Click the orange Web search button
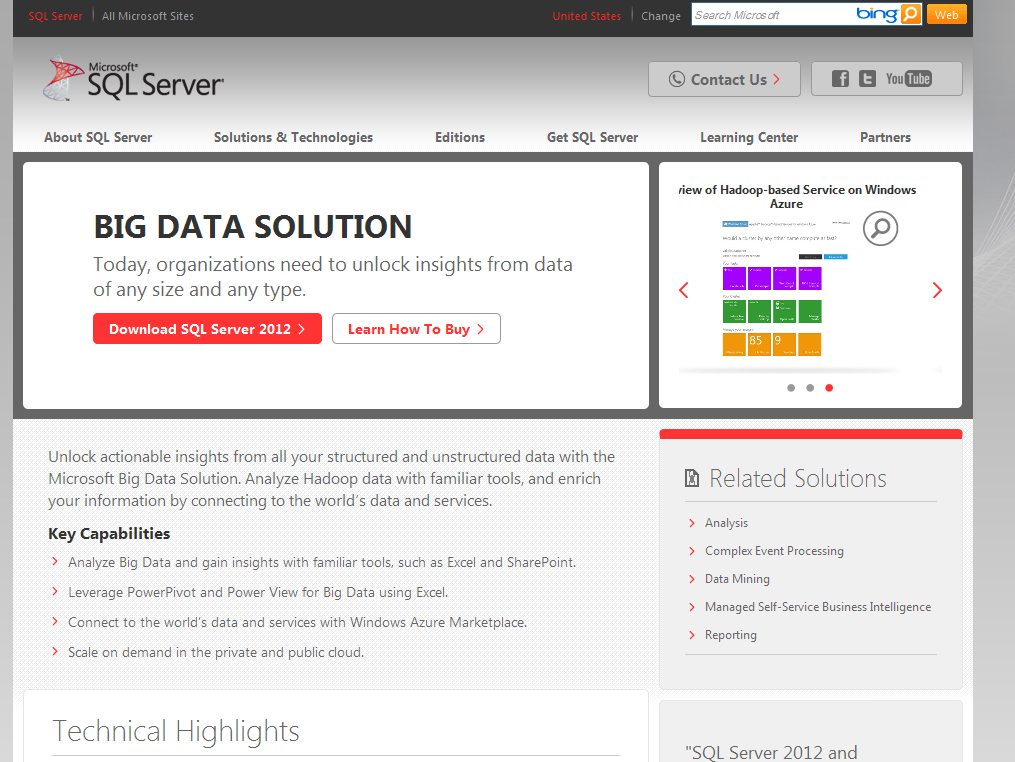Viewport: 1015px width, 762px height. click(946, 14)
